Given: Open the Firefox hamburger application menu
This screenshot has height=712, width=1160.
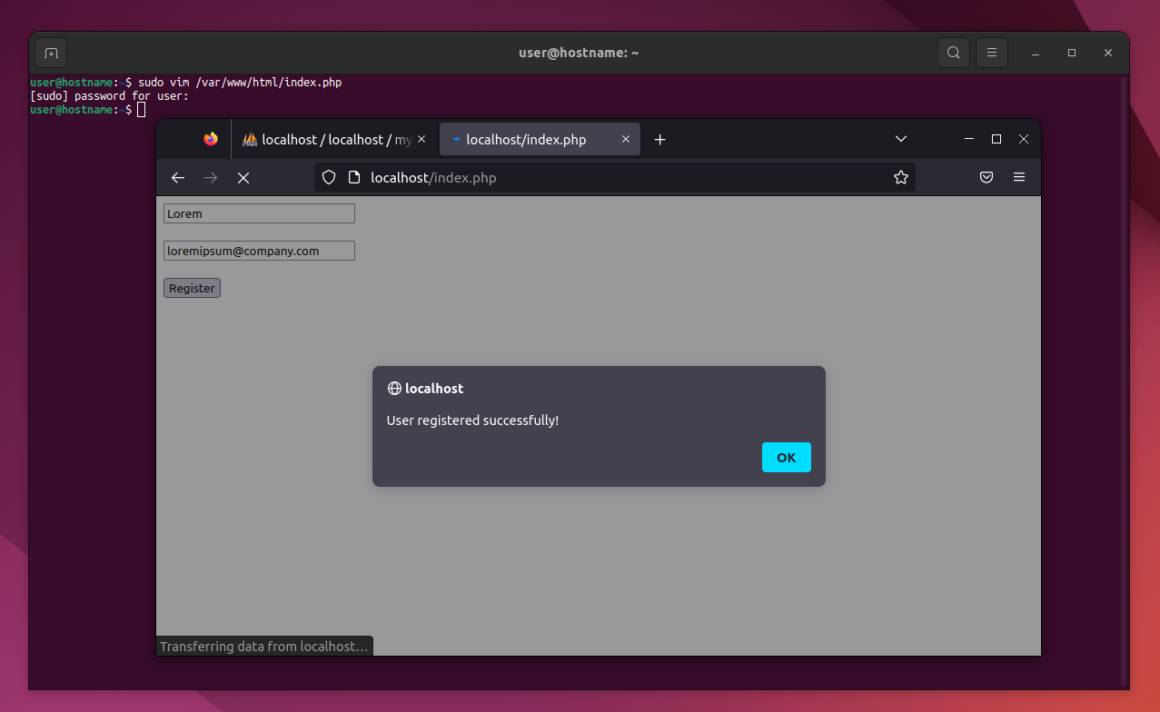Looking at the screenshot, I should click(1019, 178).
